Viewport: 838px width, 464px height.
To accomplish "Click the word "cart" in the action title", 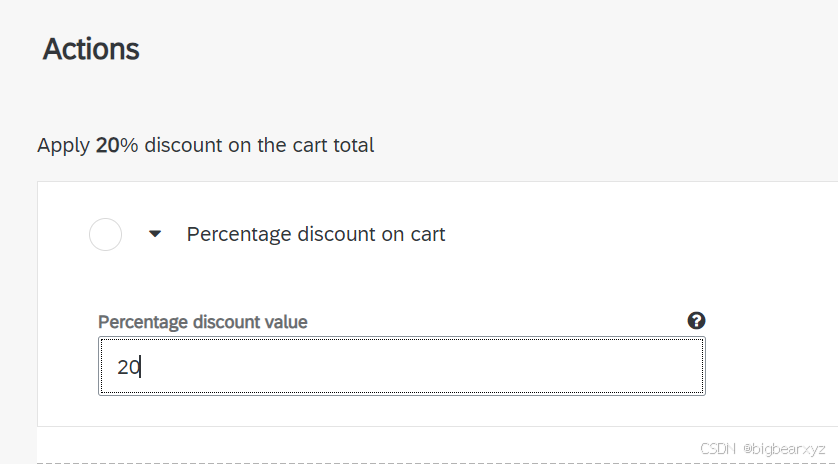I will (x=426, y=235).
